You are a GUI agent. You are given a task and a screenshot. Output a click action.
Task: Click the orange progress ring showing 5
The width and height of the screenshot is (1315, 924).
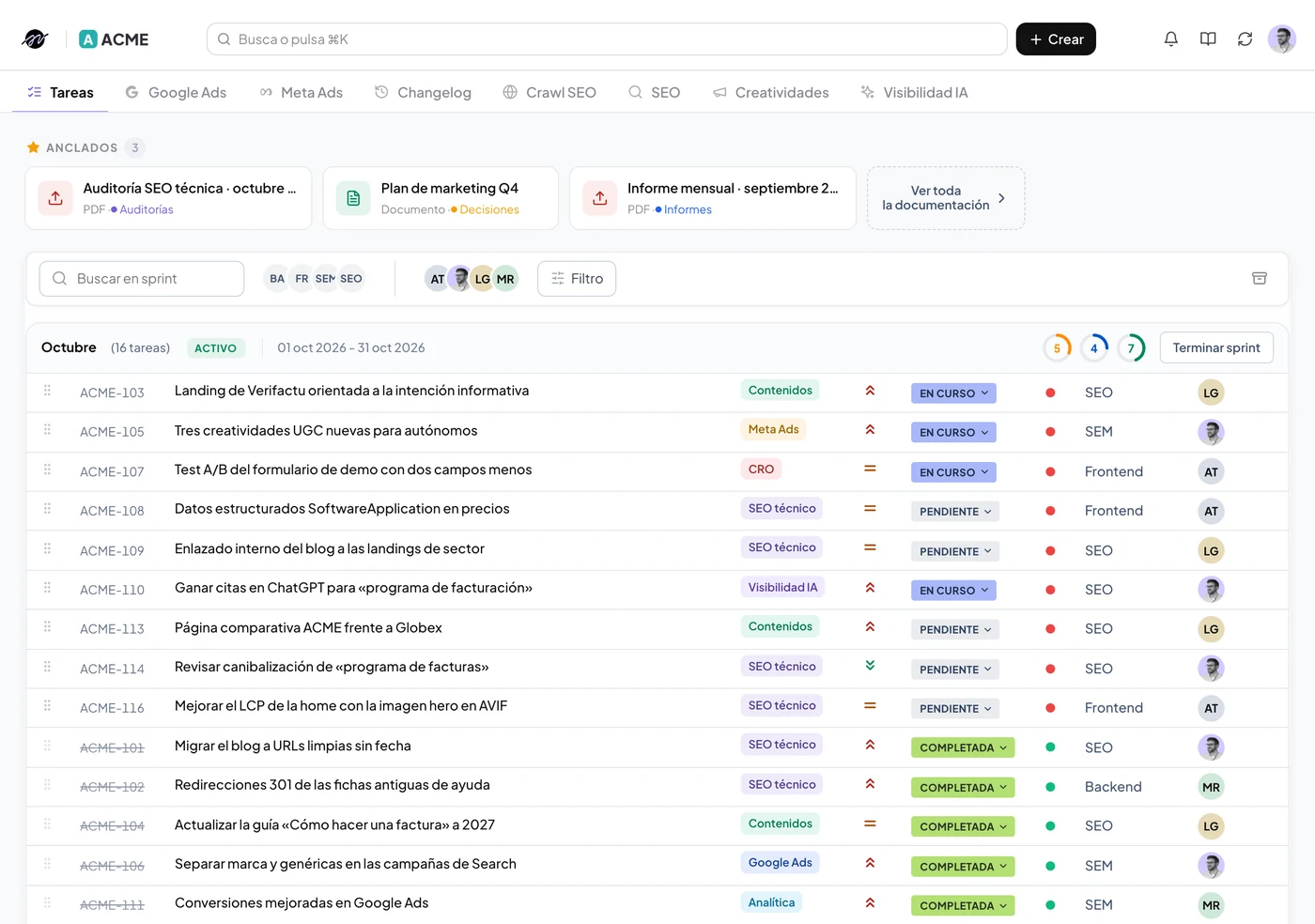(x=1057, y=348)
